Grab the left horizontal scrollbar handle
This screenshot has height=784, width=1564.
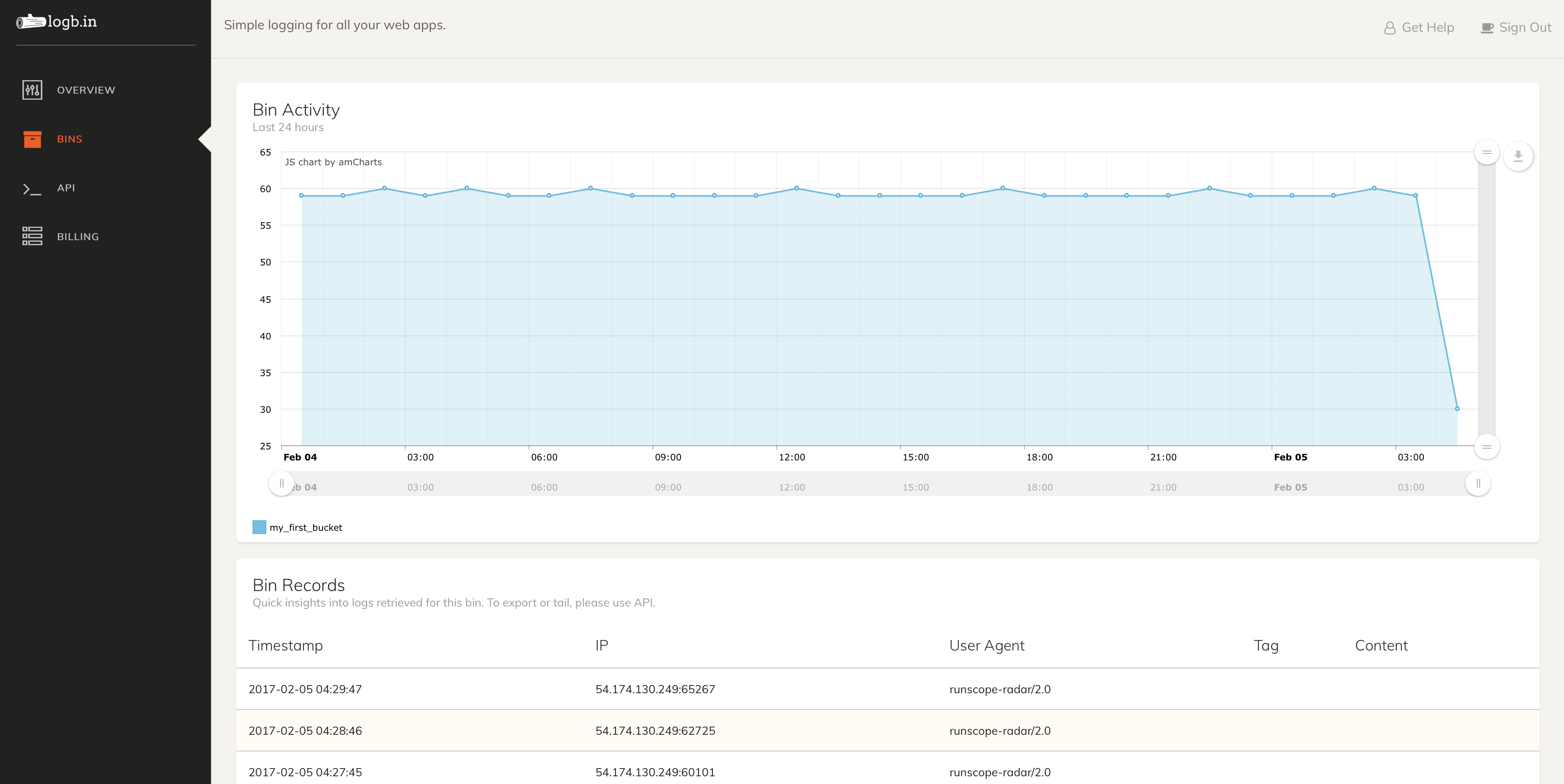tap(281, 484)
